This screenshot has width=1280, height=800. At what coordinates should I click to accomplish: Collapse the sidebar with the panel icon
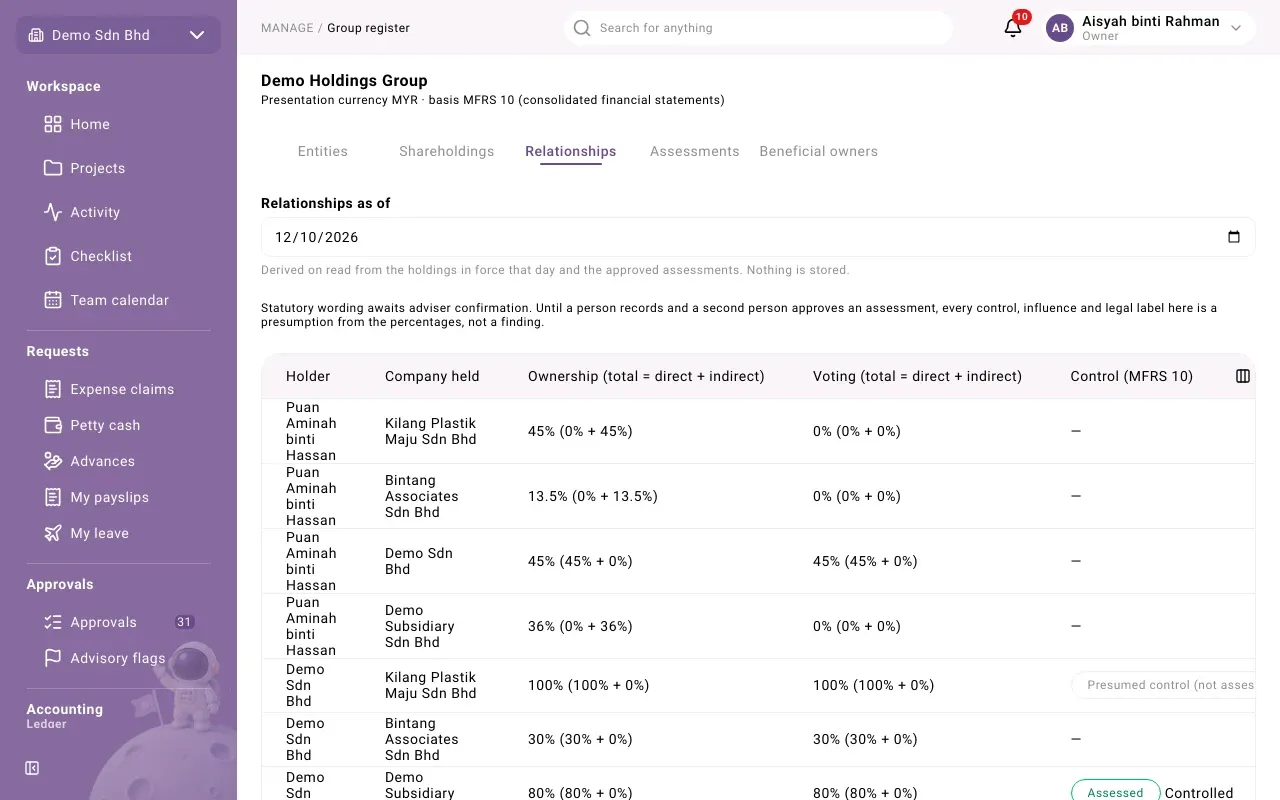point(32,768)
